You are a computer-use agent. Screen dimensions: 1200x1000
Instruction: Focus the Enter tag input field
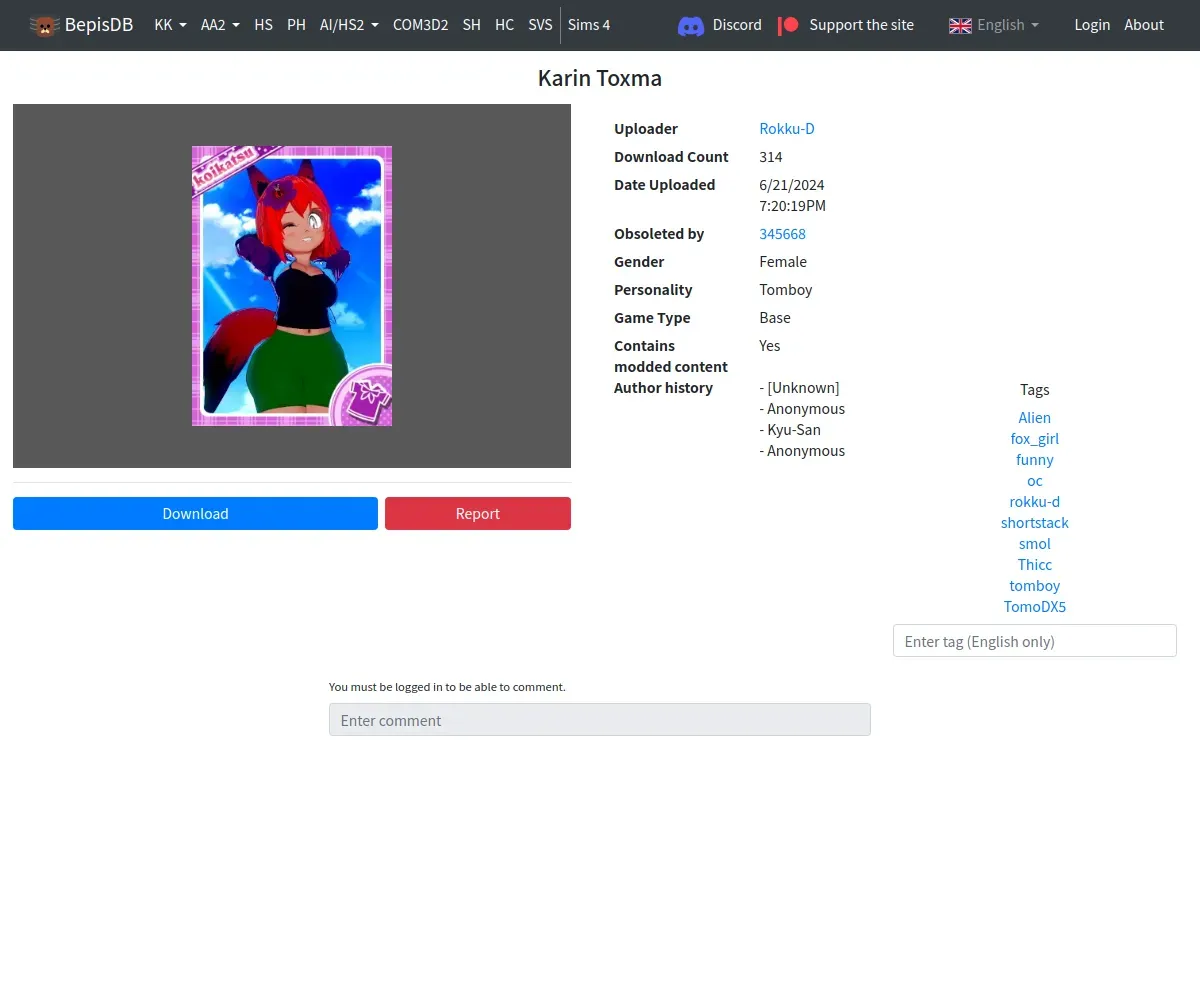point(1034,641)
